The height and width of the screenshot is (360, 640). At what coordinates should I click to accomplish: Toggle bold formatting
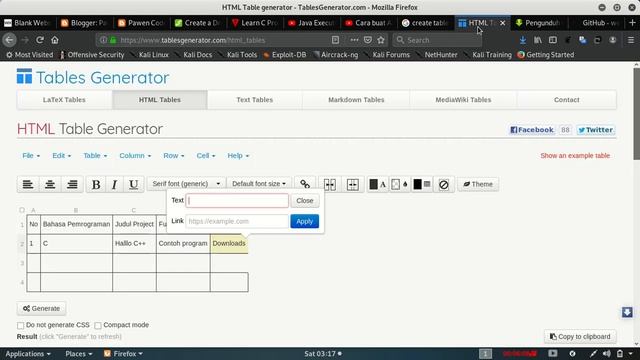click(x=96, y=184)
